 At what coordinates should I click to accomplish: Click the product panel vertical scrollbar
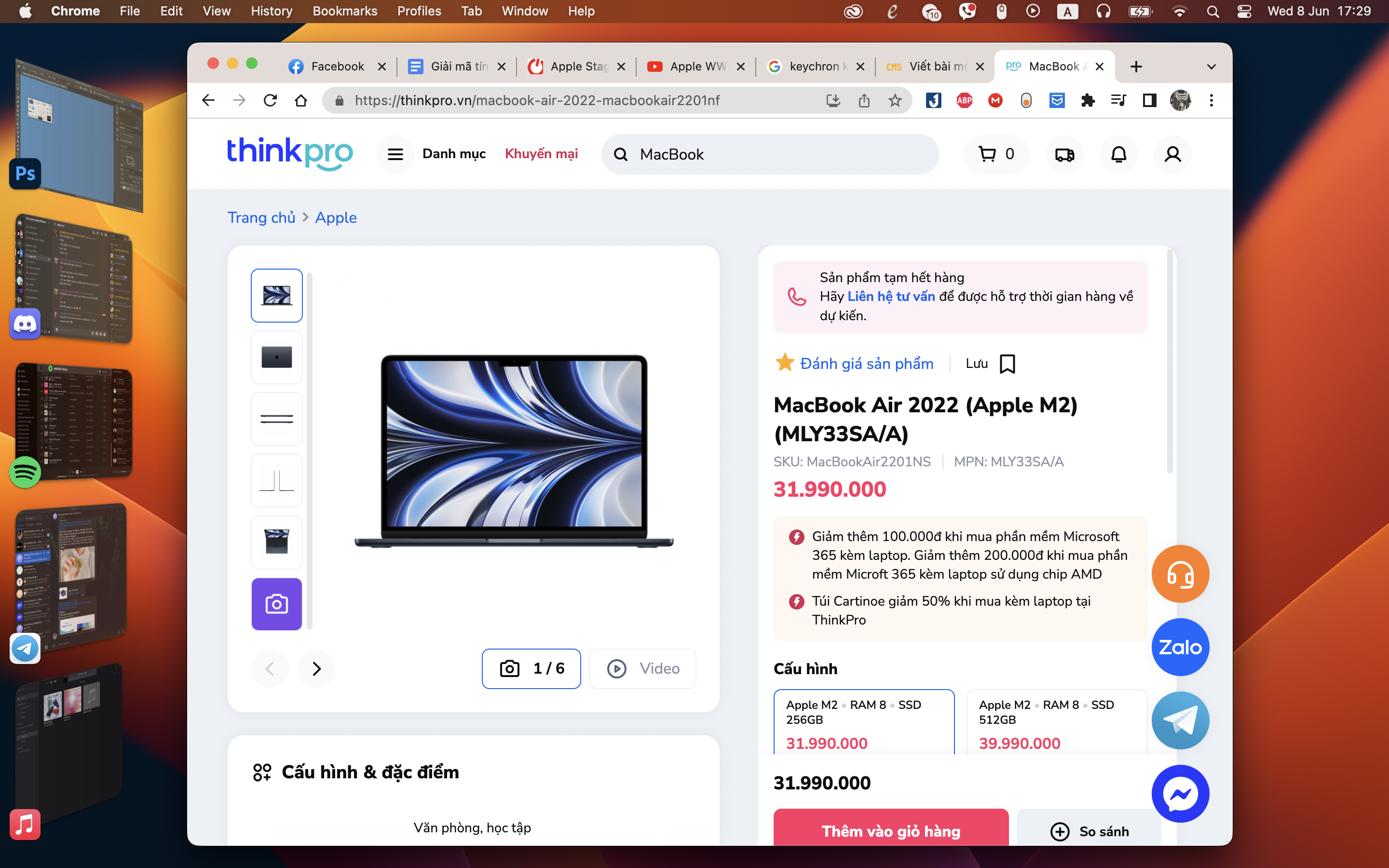click(x=1169, y=362)
